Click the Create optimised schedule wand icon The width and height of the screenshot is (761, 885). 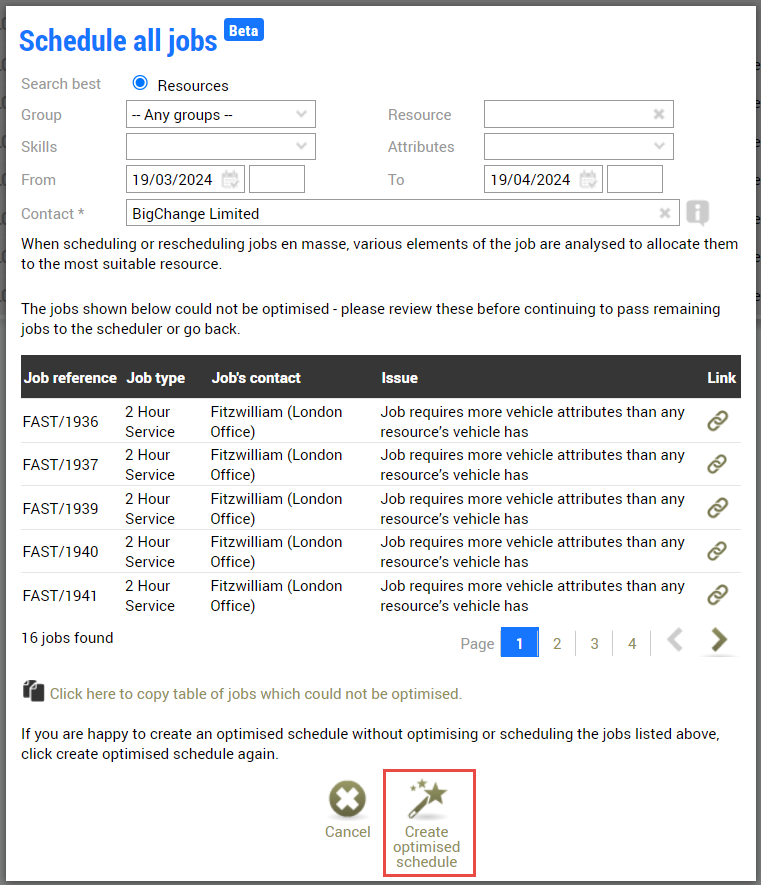pyautogui.click(x=428, y=799)
